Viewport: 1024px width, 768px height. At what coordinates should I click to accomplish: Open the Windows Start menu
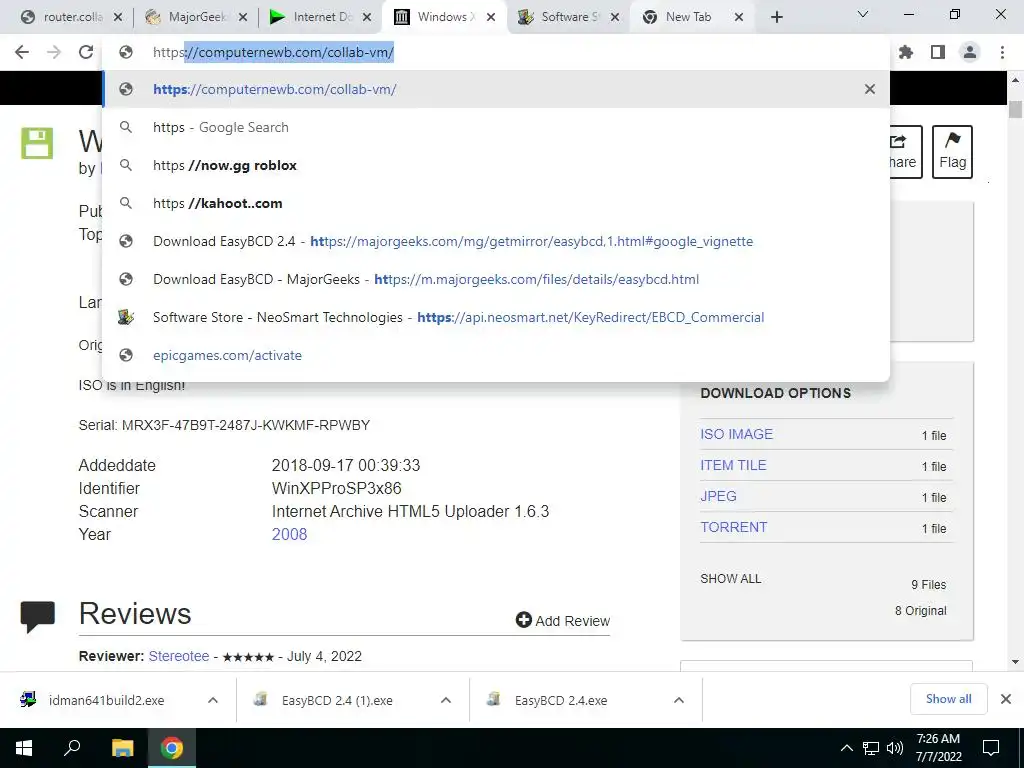click(x=24, y=748)
